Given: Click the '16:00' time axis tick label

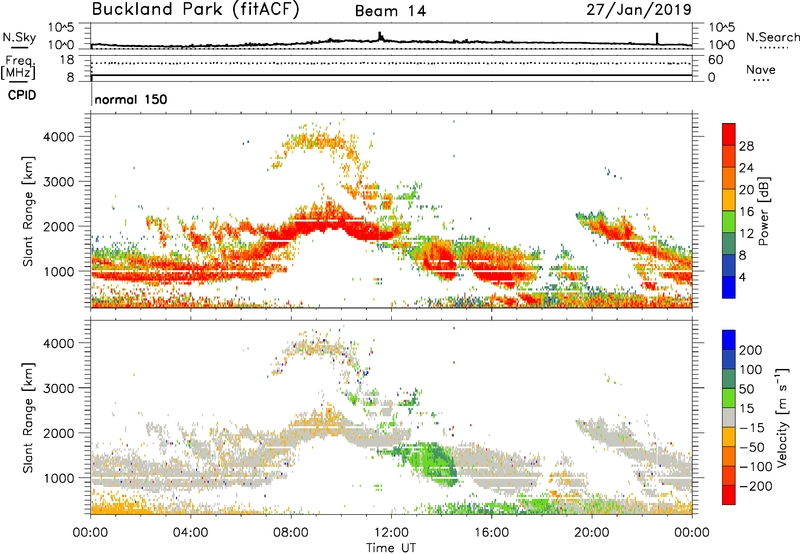Looking at the screenshot, I should pyautogui.click(x=491, y=533).
